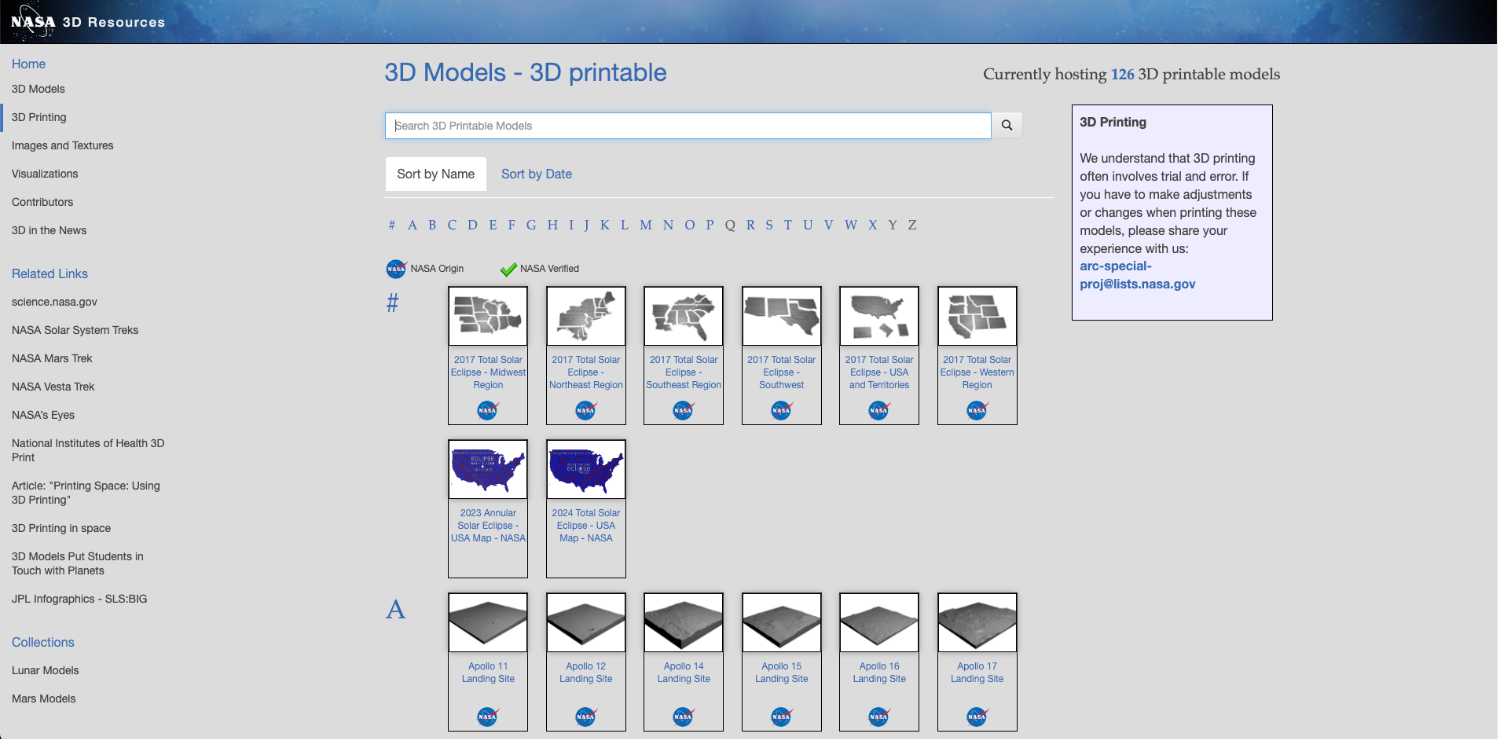1500x739 pixels.
Task: Open the 2024 Total Solar Eclipse title link
Action: coord(586,525)
